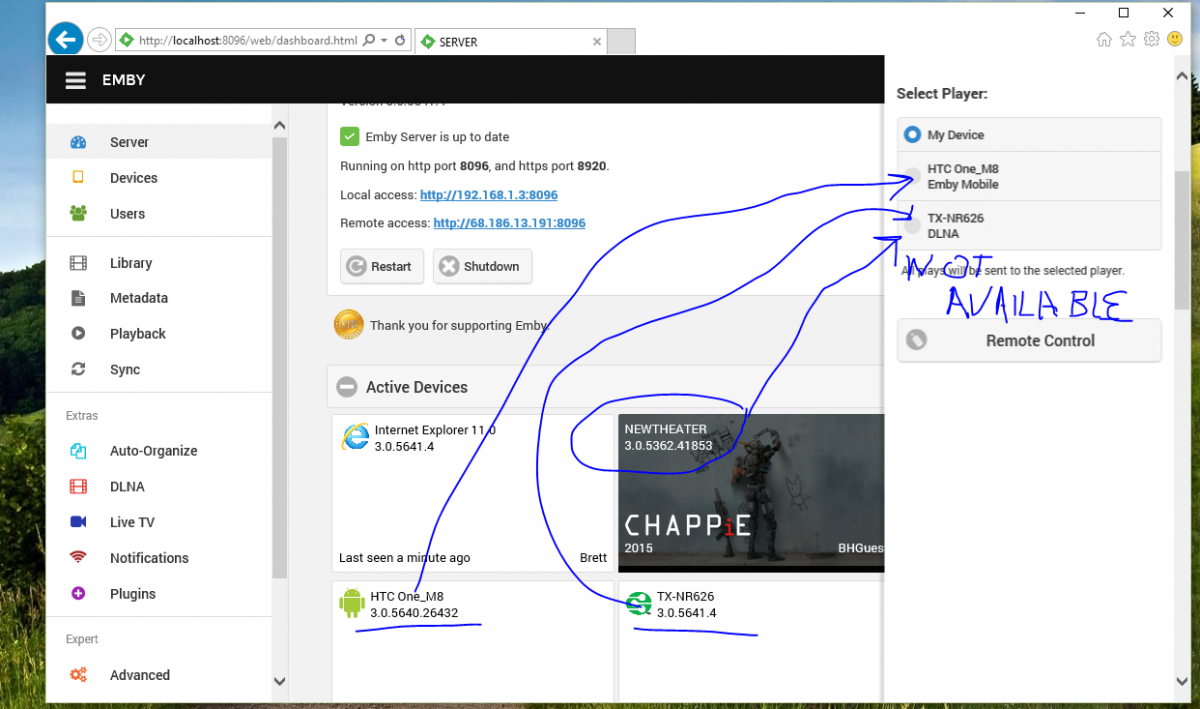Select TX-NR626 DLNA player option
The height and width of the screenshot is (709, 1200).
click(x=912, y=226)
